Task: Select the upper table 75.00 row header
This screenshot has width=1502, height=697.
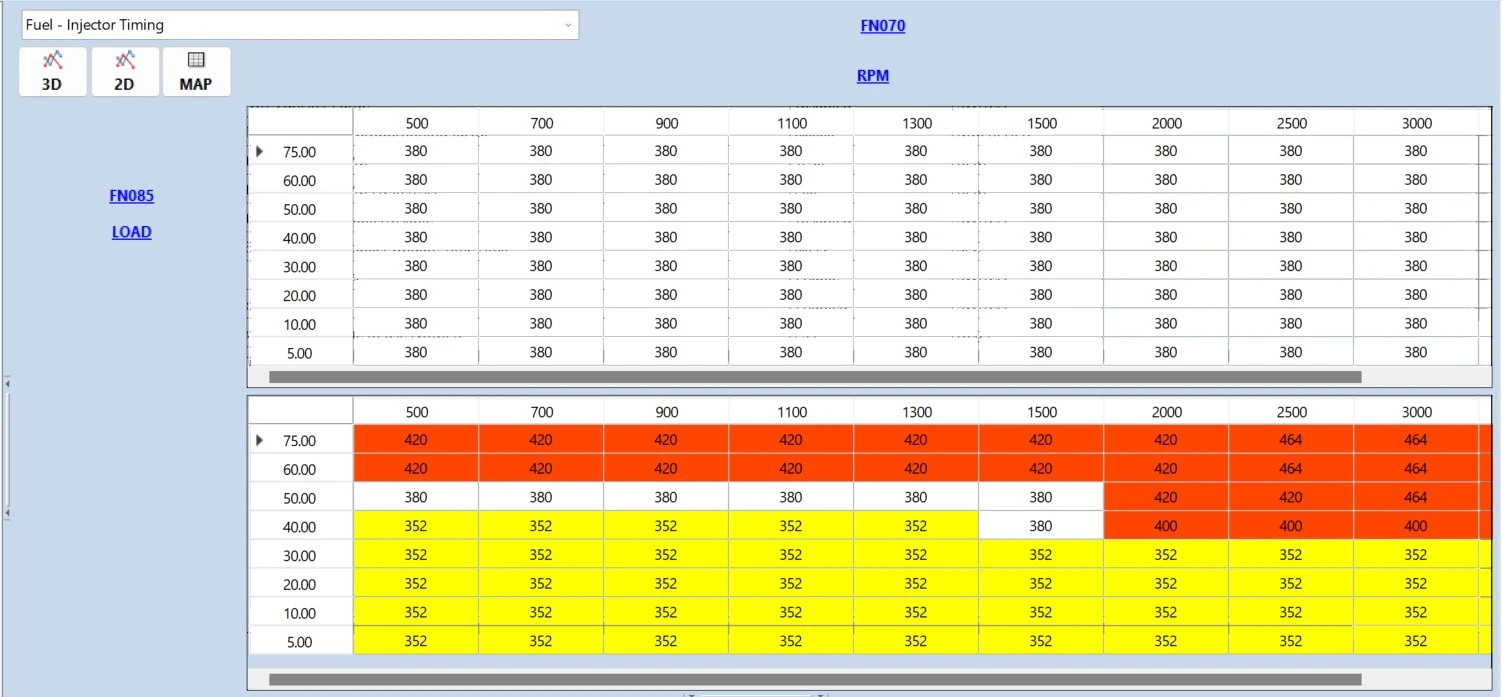Action: pos(300,152)
